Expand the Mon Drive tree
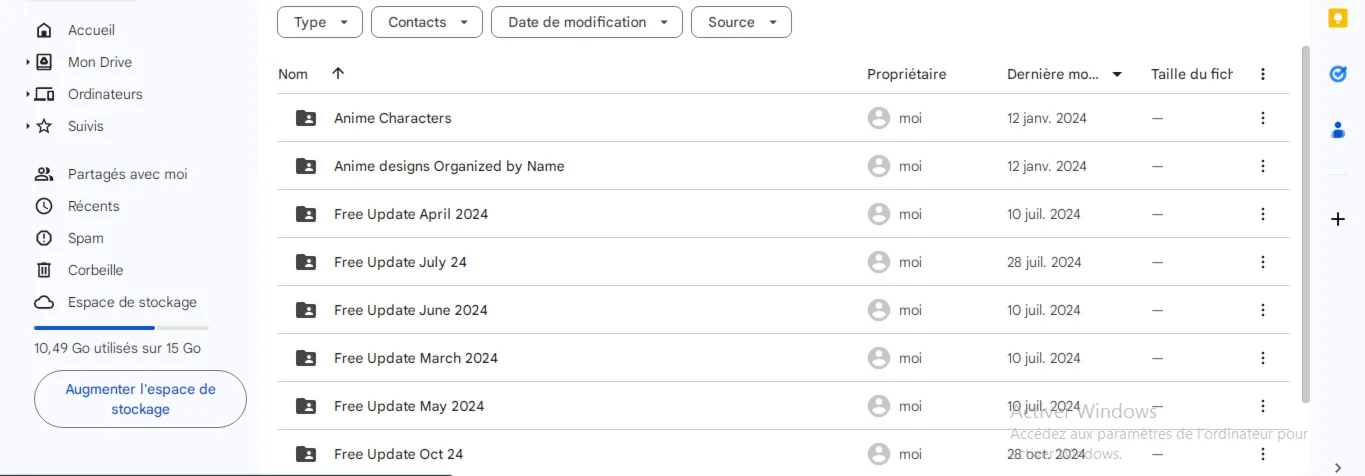Image resolution: width=1365 pixels, height=476 pixels. coord(28,62)
